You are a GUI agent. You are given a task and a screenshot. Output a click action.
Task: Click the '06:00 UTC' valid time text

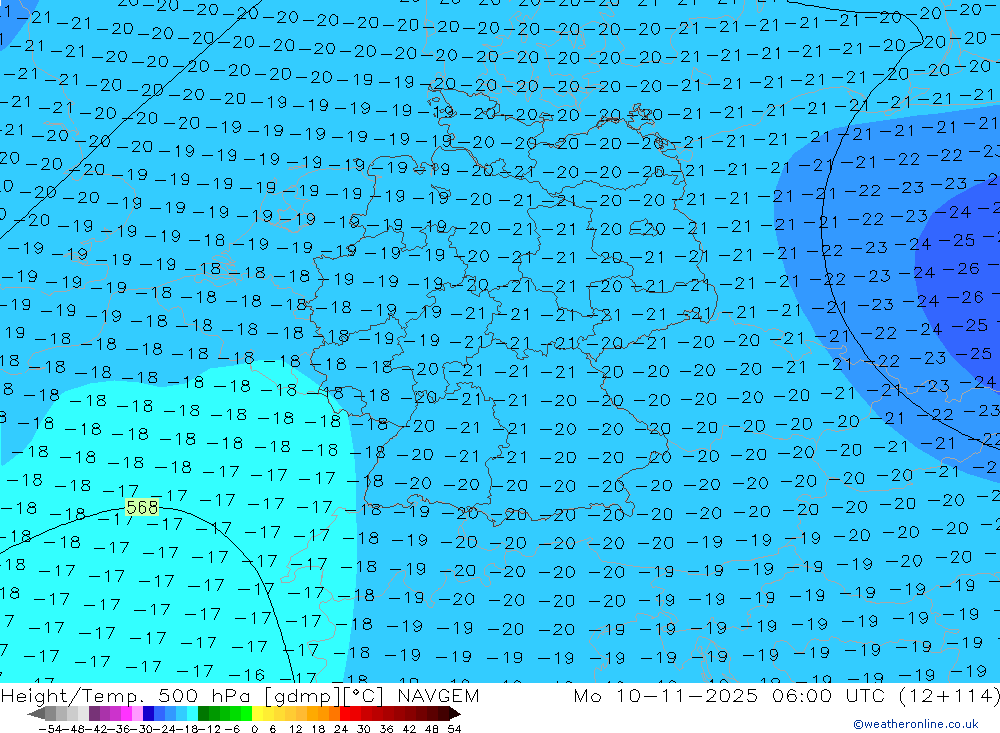coord(830,695)
